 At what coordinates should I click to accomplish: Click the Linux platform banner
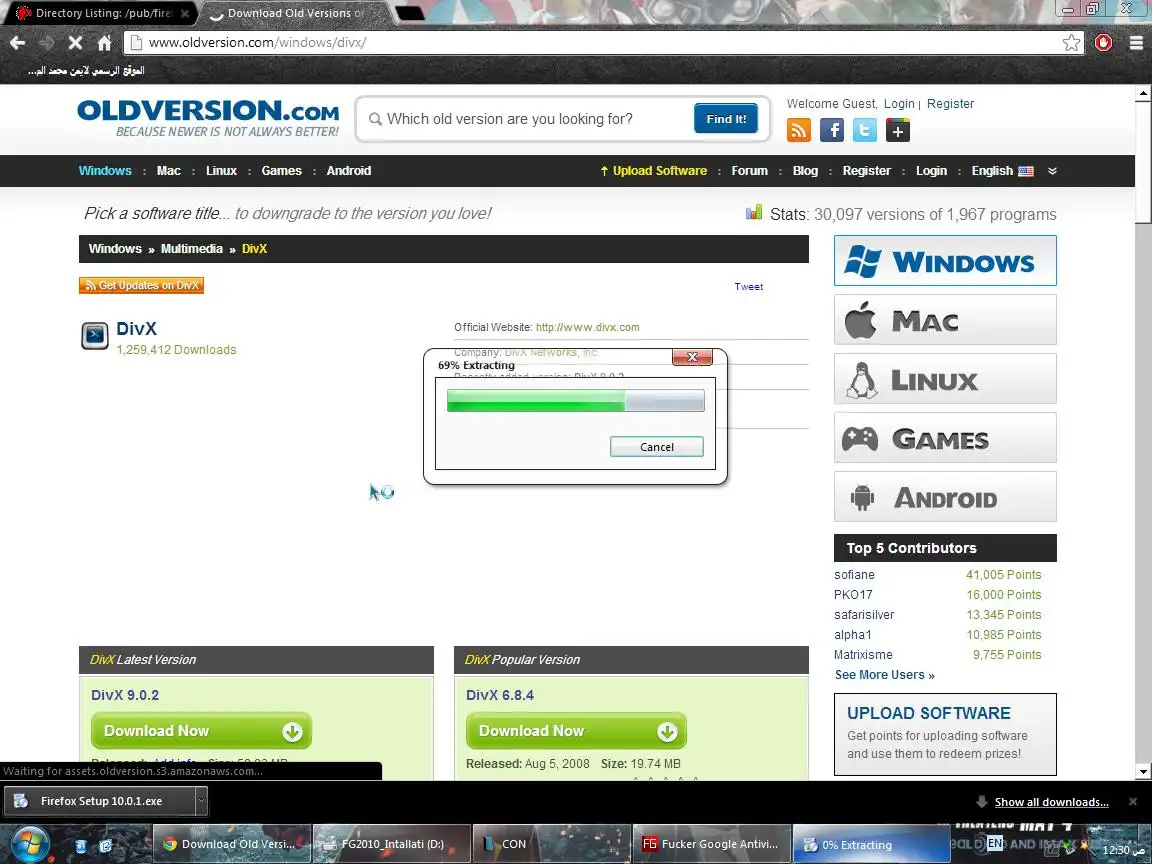coord(945,378)
